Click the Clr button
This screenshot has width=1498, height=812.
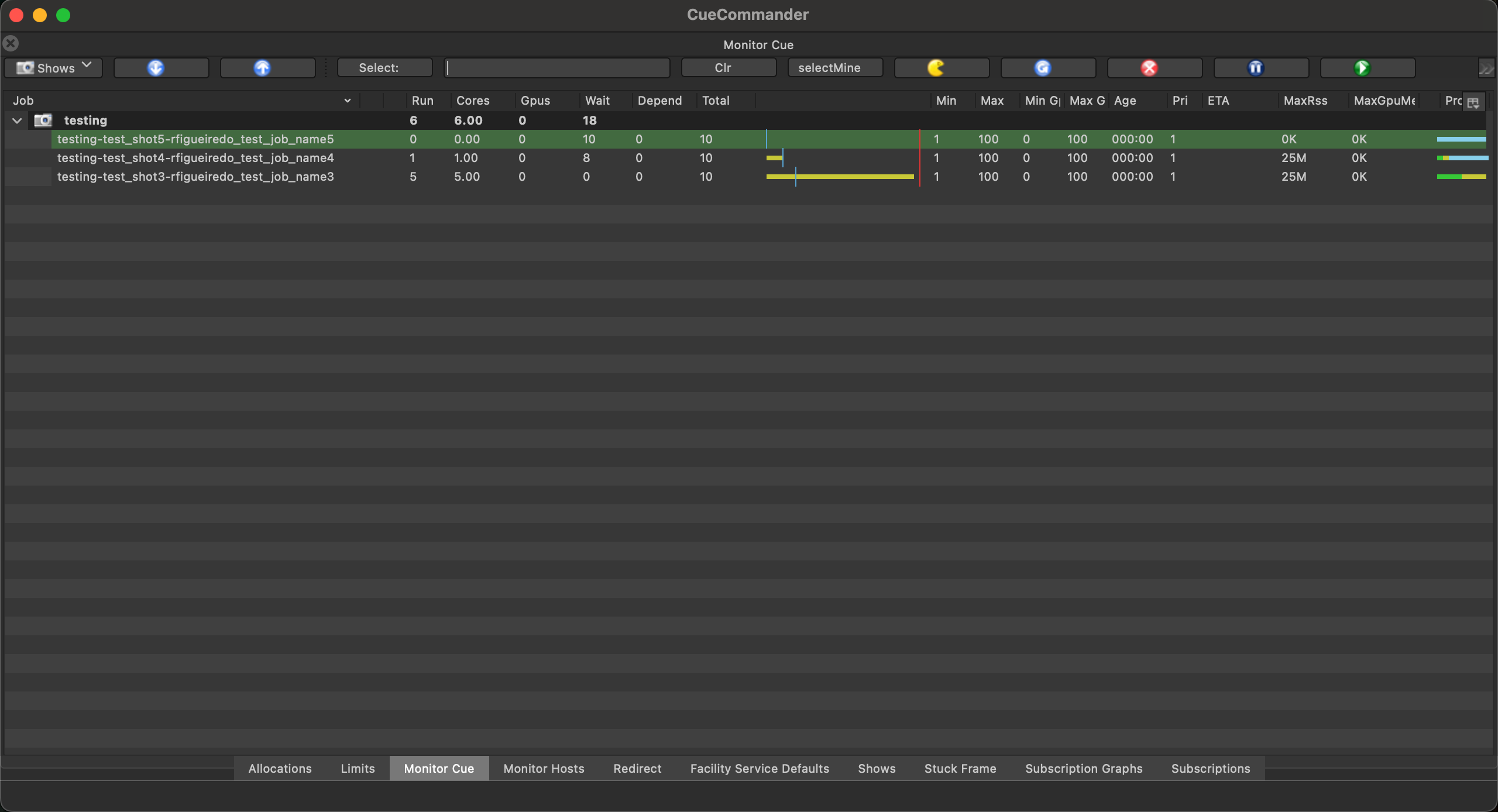click(729, 68)
